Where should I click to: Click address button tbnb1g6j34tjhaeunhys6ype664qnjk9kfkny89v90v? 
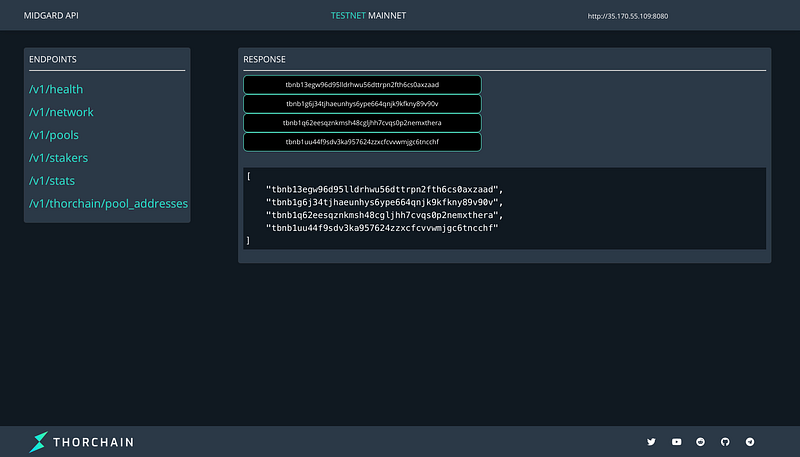pyautogui.click(x=362, y=104)
